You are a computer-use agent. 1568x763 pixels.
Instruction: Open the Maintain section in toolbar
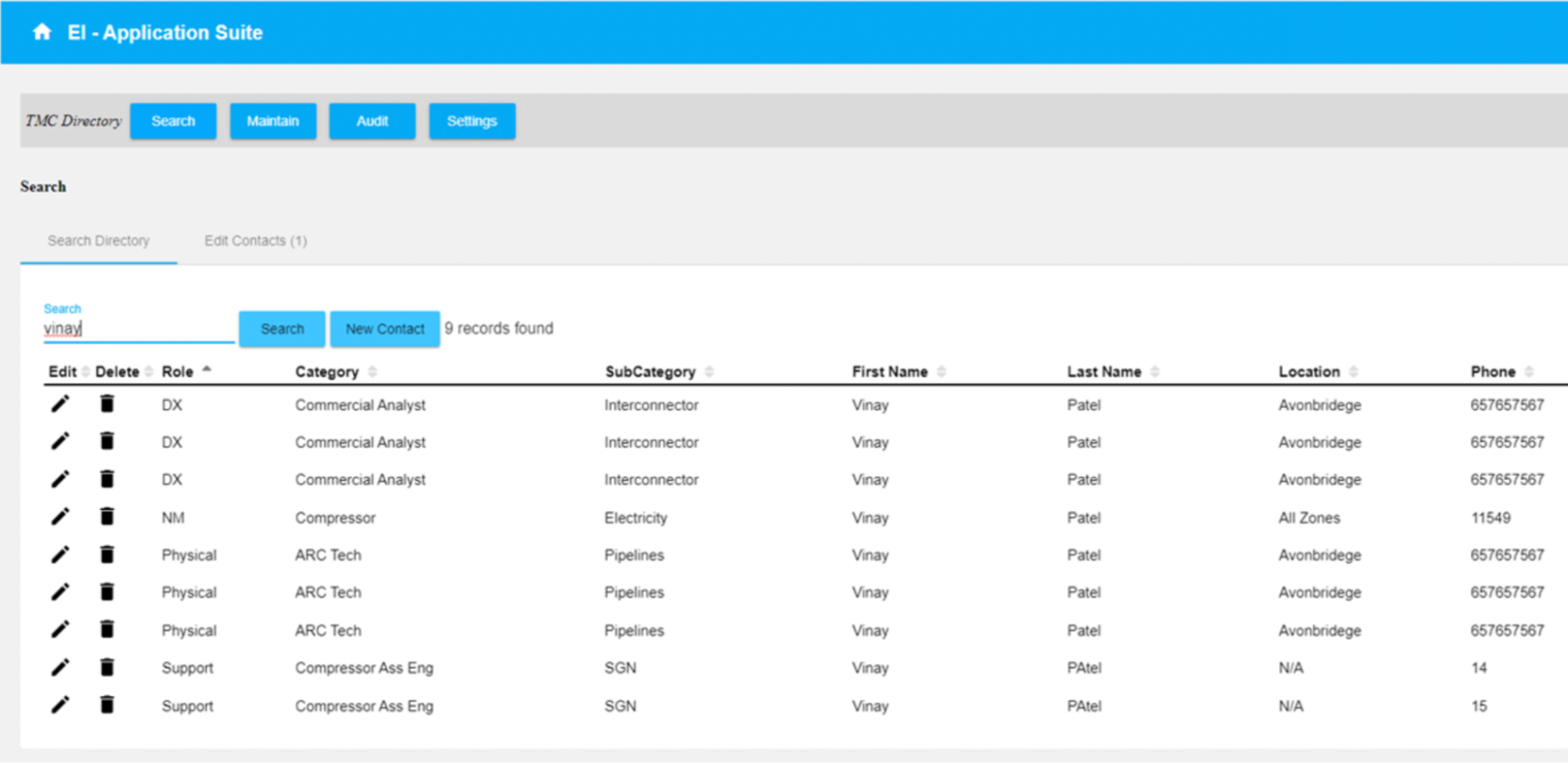(273, 121)
